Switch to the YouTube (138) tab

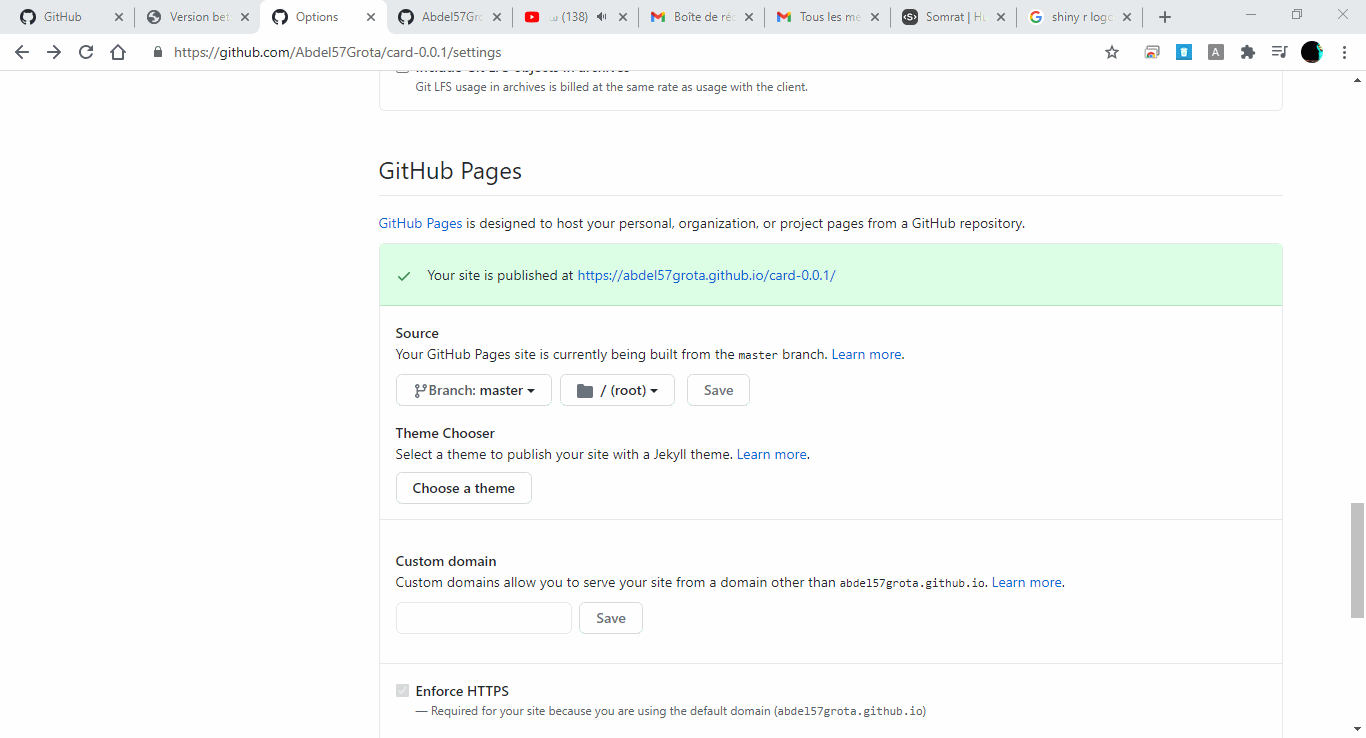click(574, 17)
